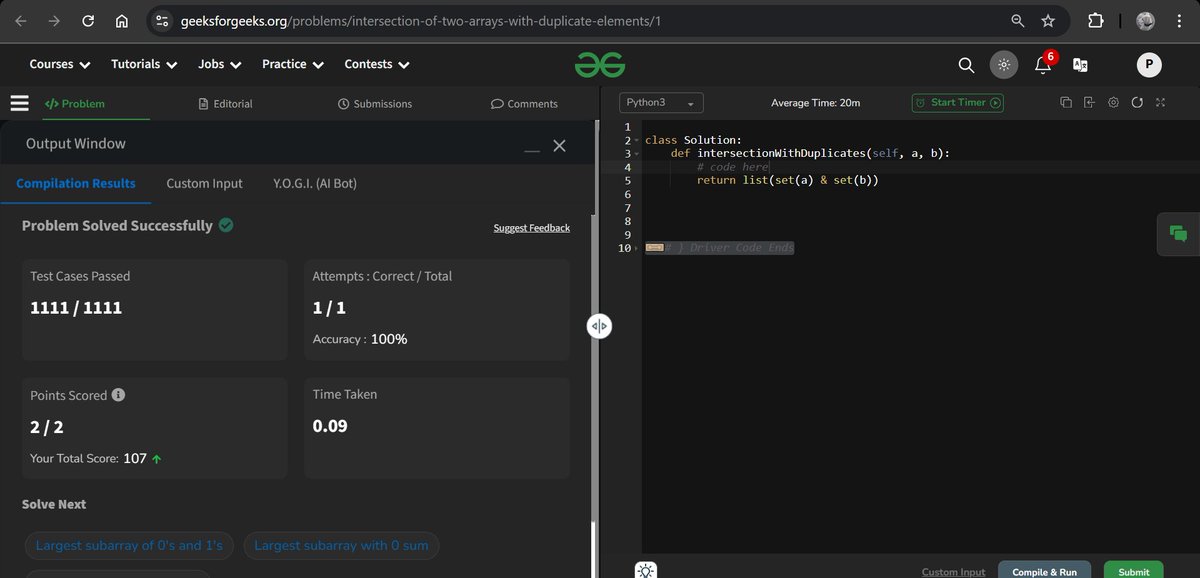
Task: Expand the Practice menu
Action: tap(293, 64)
